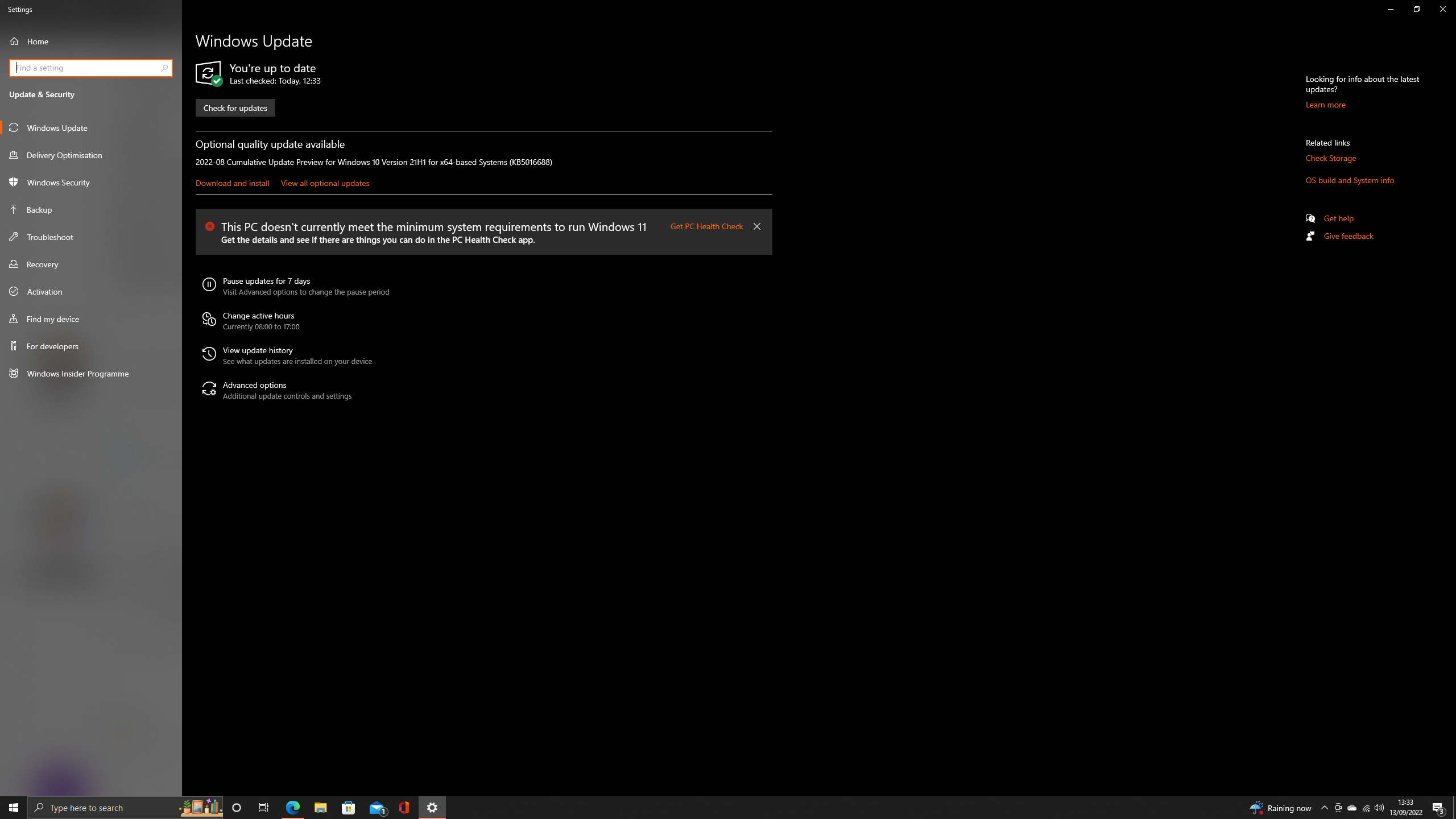
Task: Click the Find my device person icon
Action: tap(14, 318)
